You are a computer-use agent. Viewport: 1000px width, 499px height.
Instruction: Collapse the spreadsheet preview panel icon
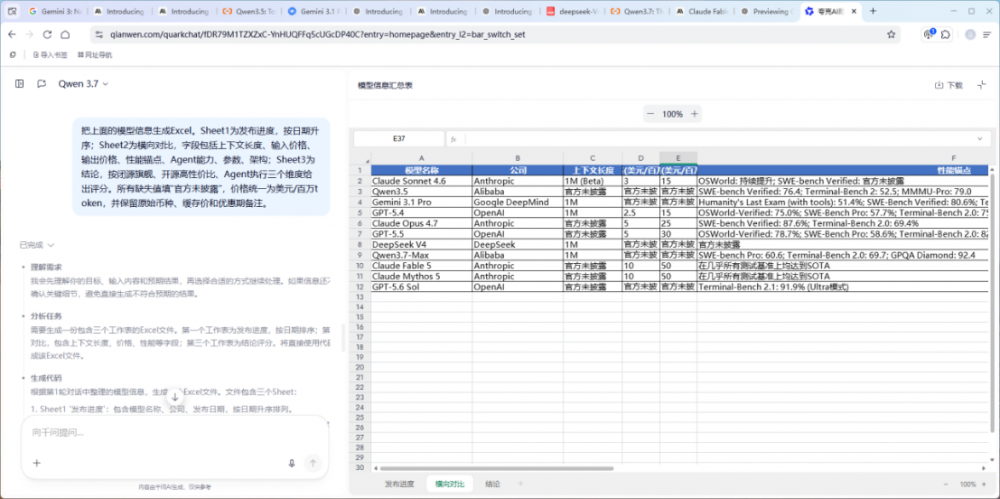tap(982, 85)
